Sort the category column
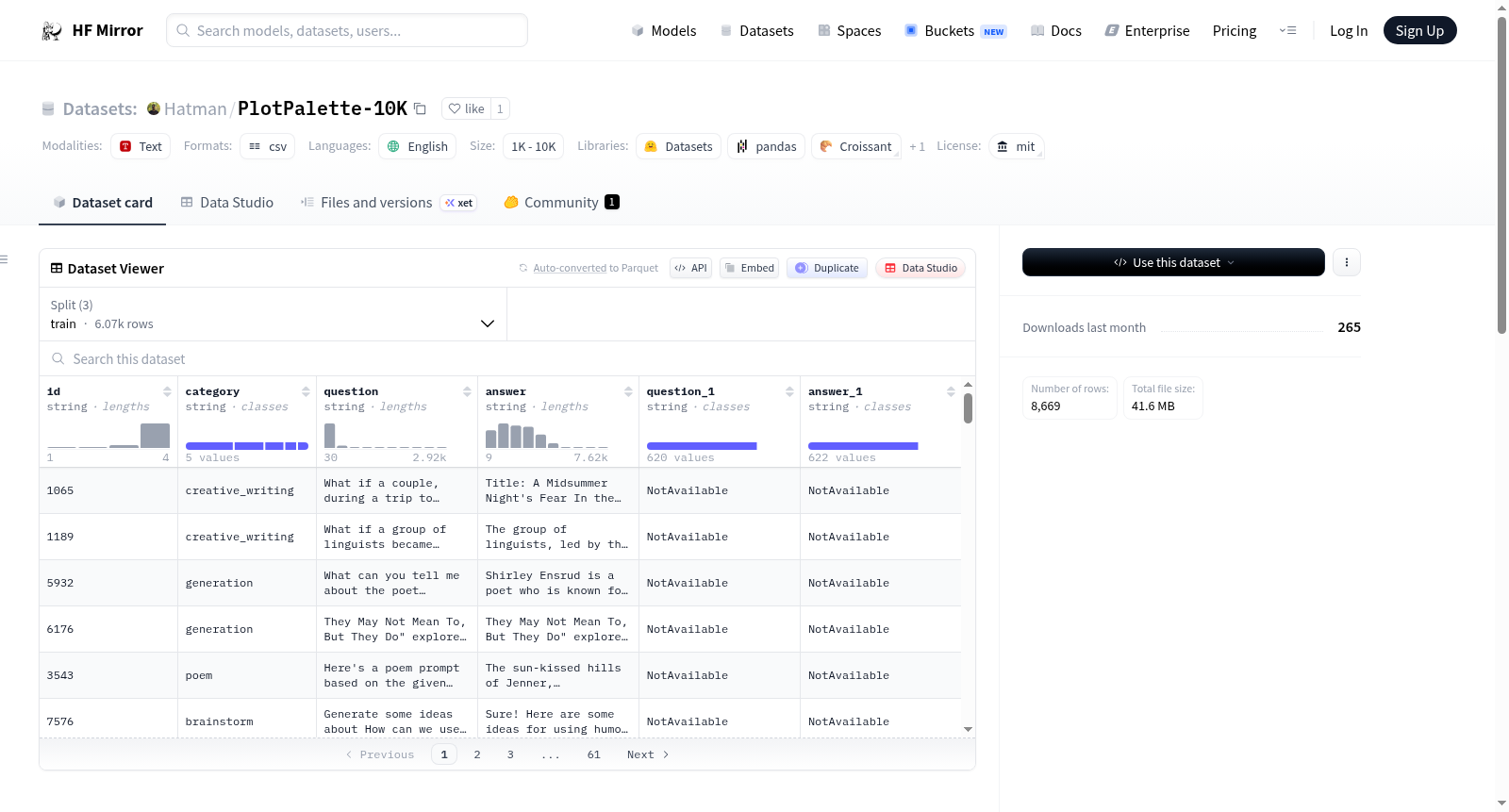Image resolution: width=1509 pixels, height=812 pixels. tap(306, 391)
